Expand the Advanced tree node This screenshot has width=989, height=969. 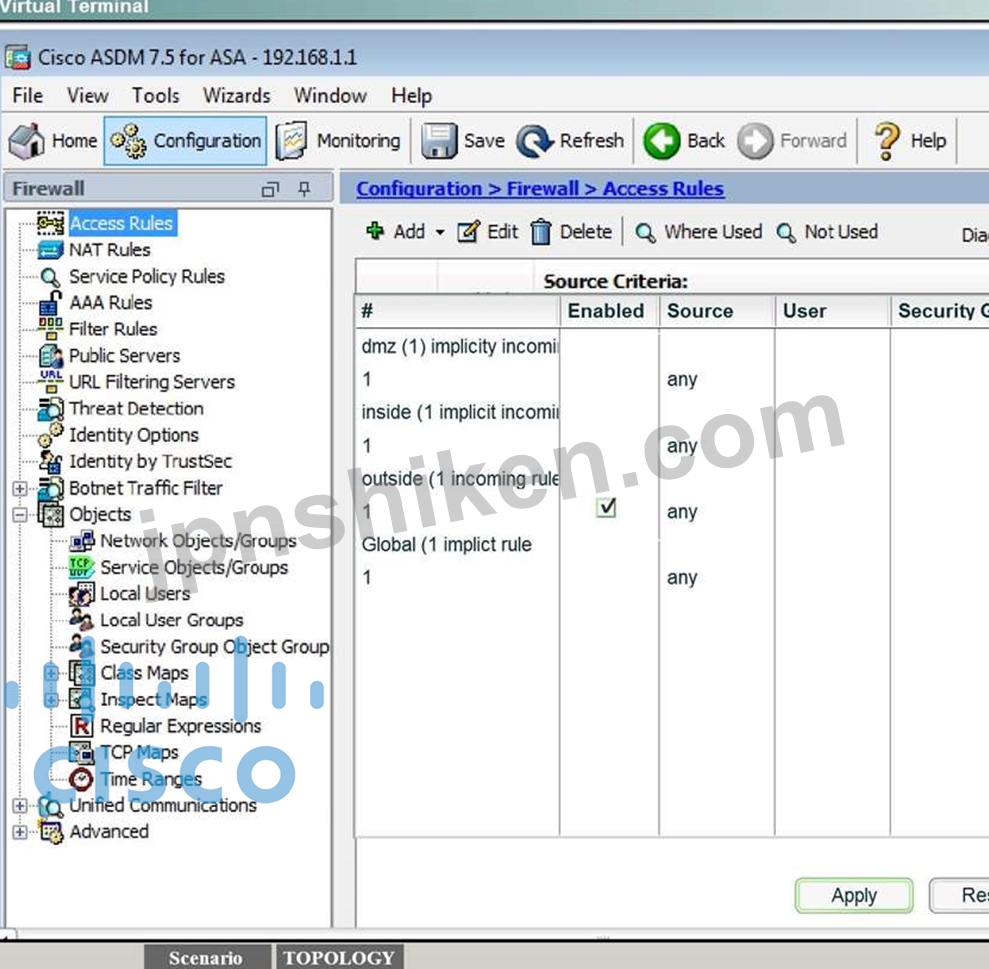coord(20,832)
